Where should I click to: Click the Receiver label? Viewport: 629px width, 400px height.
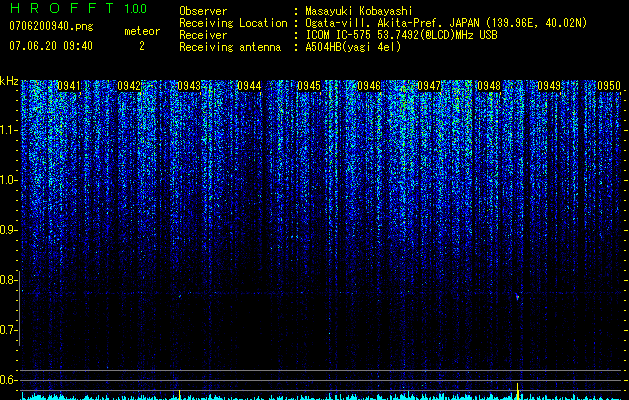(x=203, y=35)
